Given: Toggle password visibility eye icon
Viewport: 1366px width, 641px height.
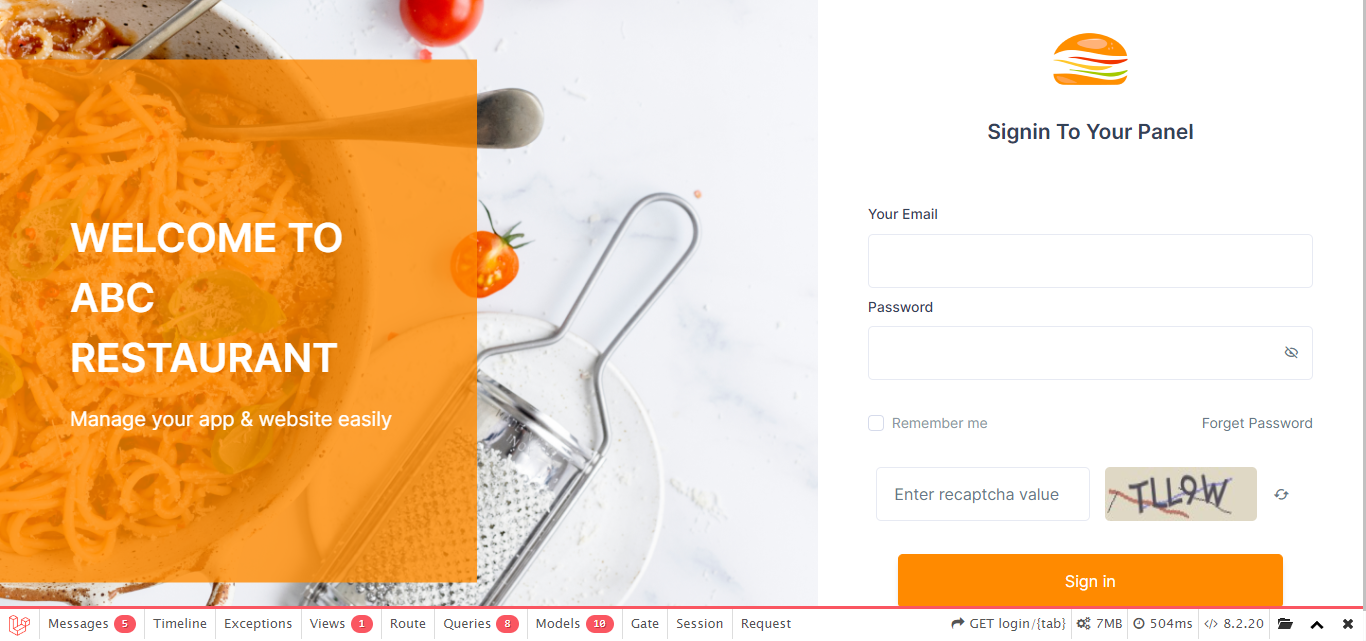Looking at the screenshot, I should (1291, 353).
